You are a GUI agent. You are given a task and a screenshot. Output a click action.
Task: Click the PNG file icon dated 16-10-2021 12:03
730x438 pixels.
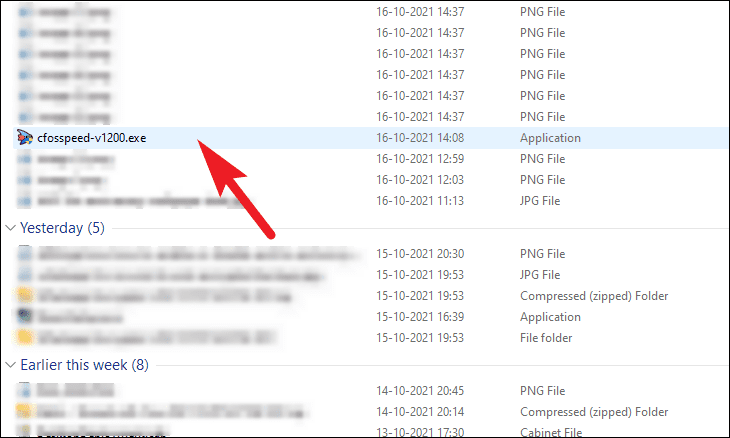click(x=25, y=180)
